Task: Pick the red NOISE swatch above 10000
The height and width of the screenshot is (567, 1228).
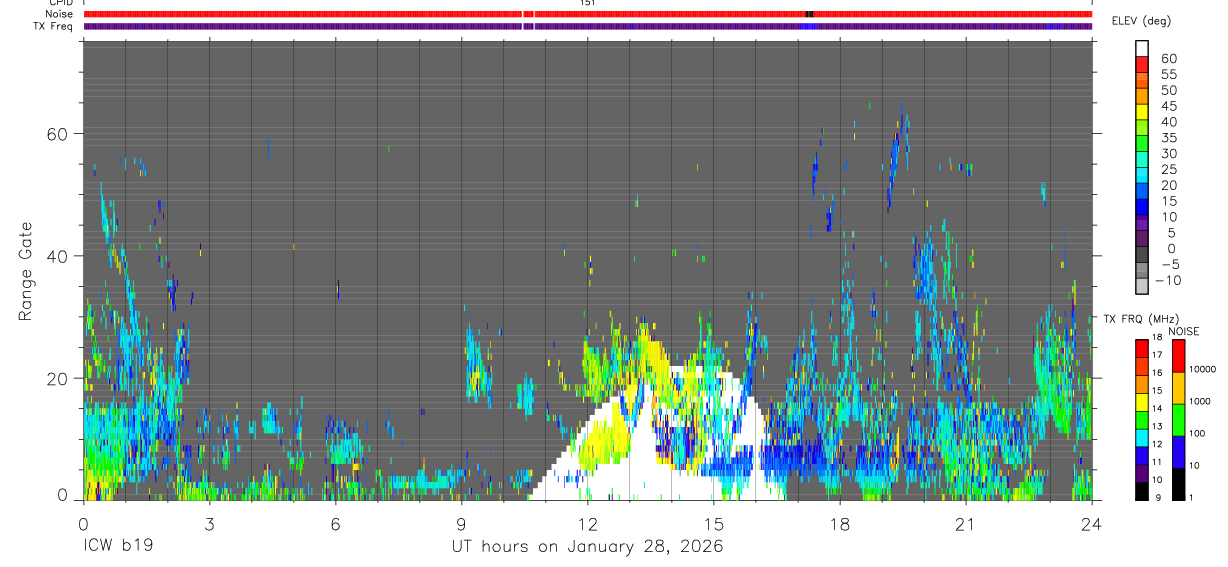Action: [x=1178, y=355]
